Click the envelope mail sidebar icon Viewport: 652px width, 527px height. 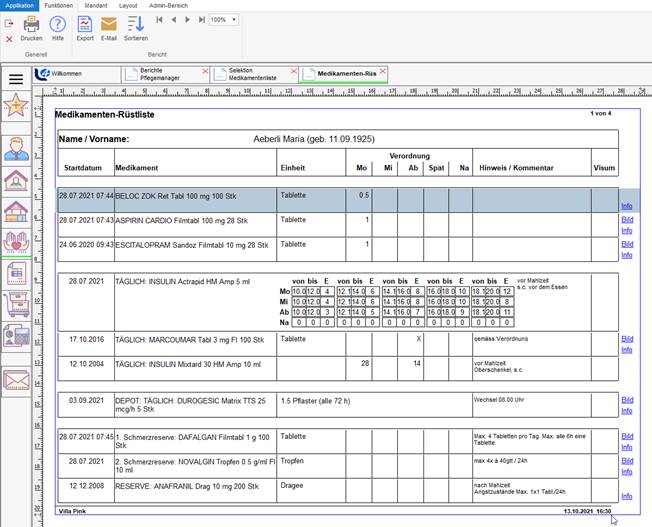click(x=16, y=379)
